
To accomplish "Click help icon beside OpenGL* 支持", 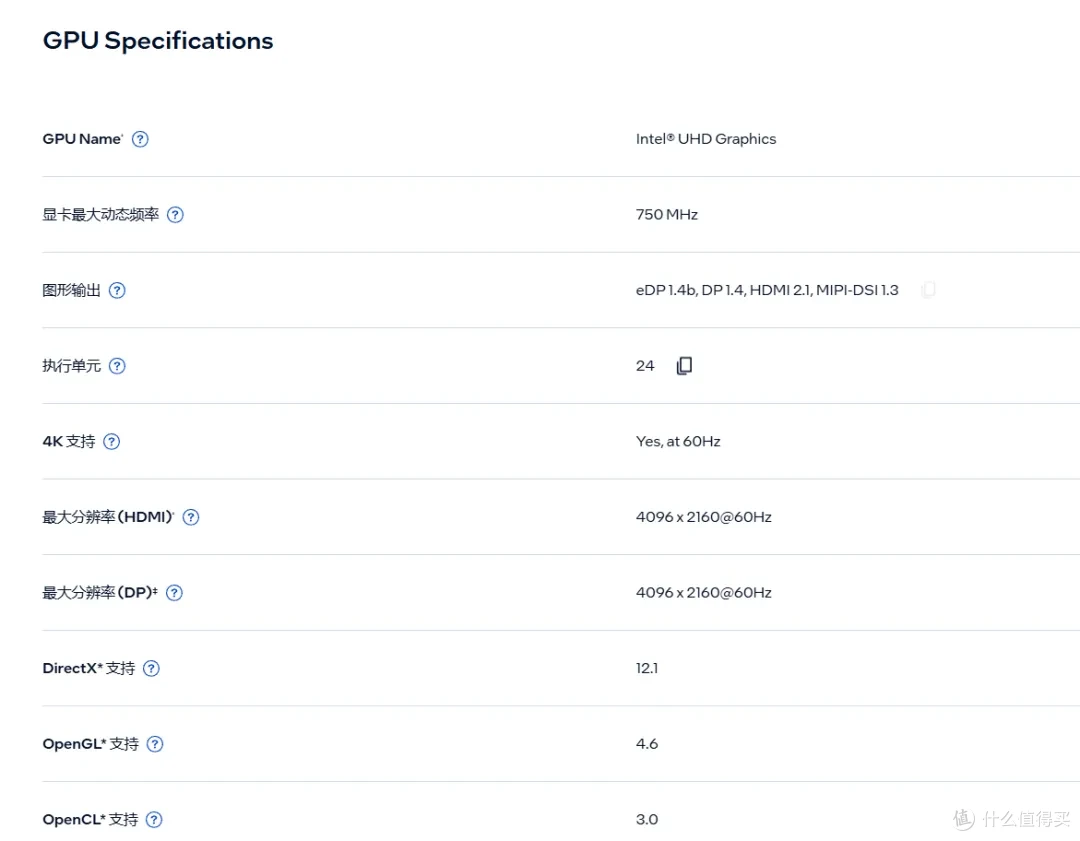I will (x=155, y=744).
